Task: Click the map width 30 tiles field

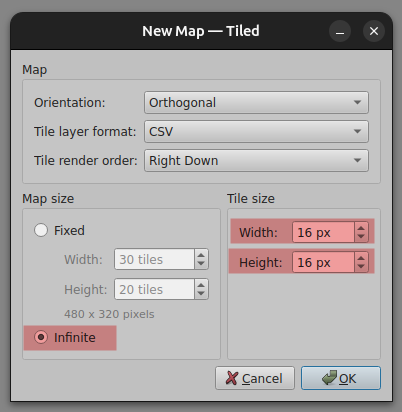Action: [154, 259]
